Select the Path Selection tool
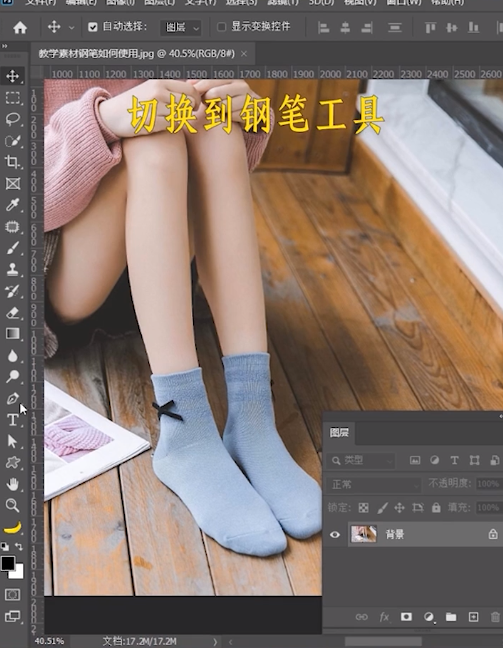This screenshot has height=648, width=503. point(12,441)
